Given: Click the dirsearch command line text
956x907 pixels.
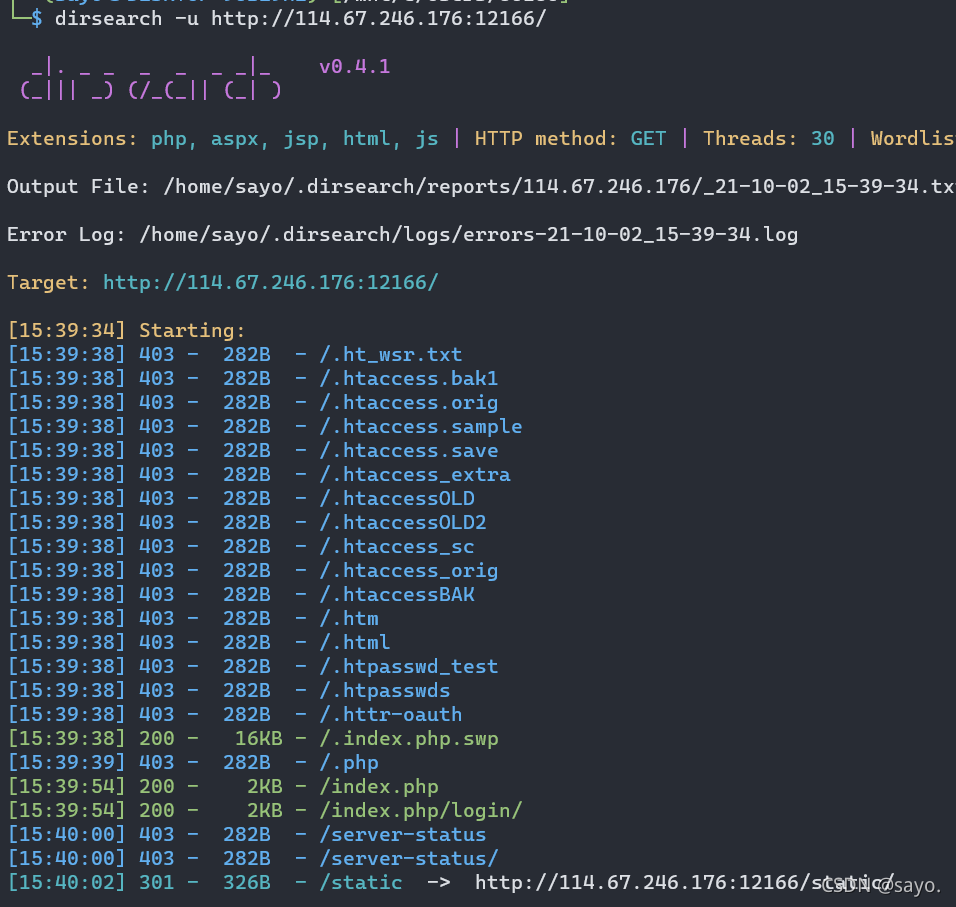Looking at the screenshot, I should coord(300,18).
